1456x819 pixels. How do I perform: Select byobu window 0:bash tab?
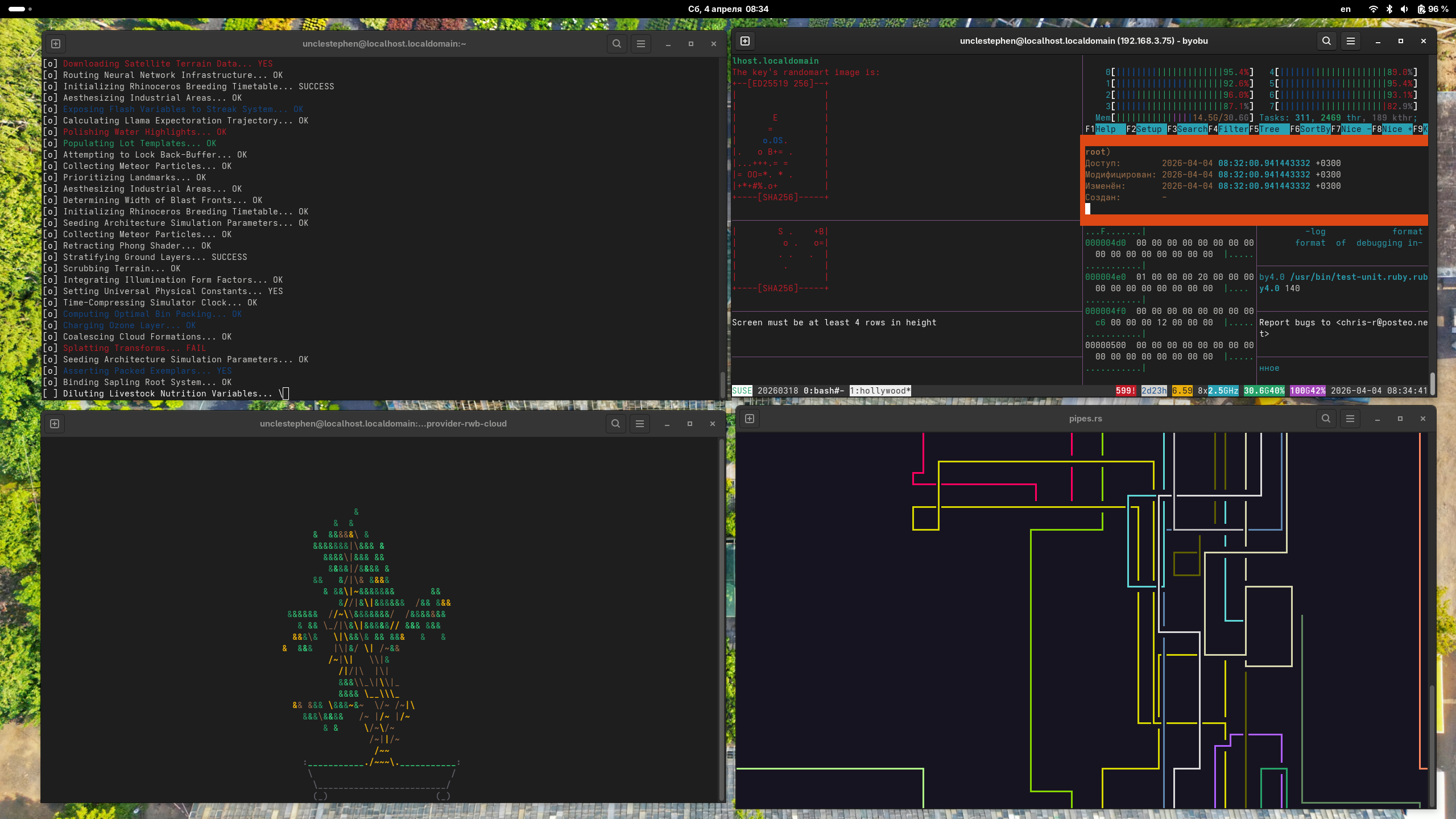(x=823, y=391)
